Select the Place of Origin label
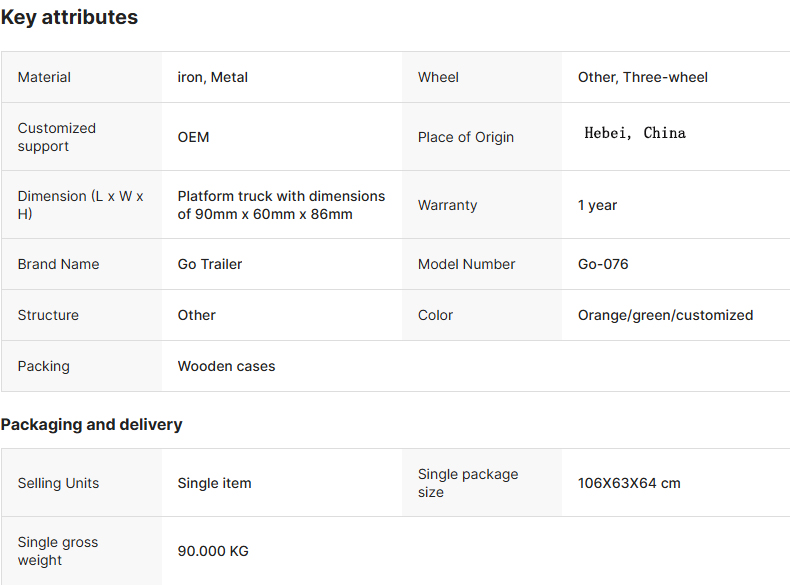Screen dimensions: 790x585 point(466,137)
